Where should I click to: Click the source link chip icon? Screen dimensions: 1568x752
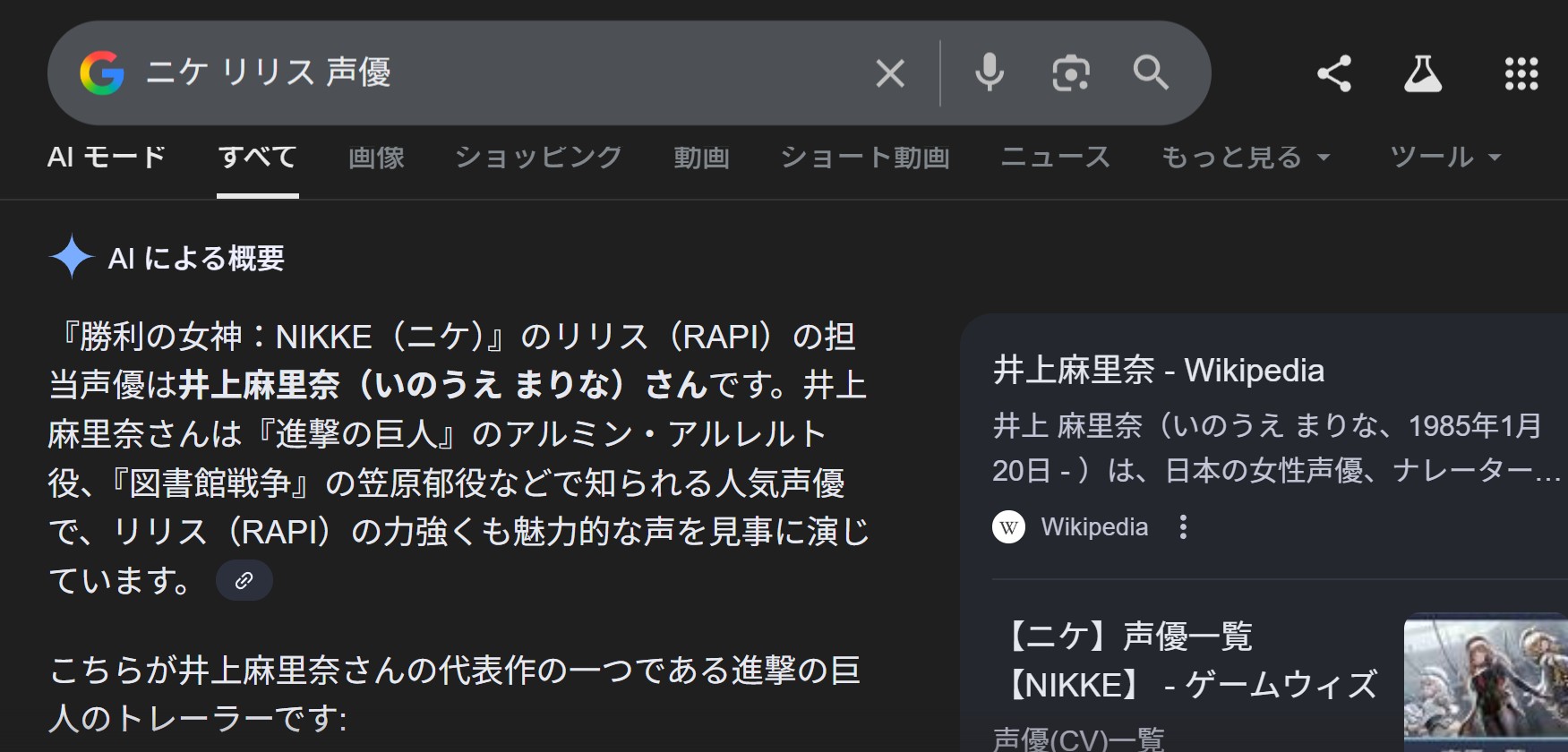pos(244,581)
